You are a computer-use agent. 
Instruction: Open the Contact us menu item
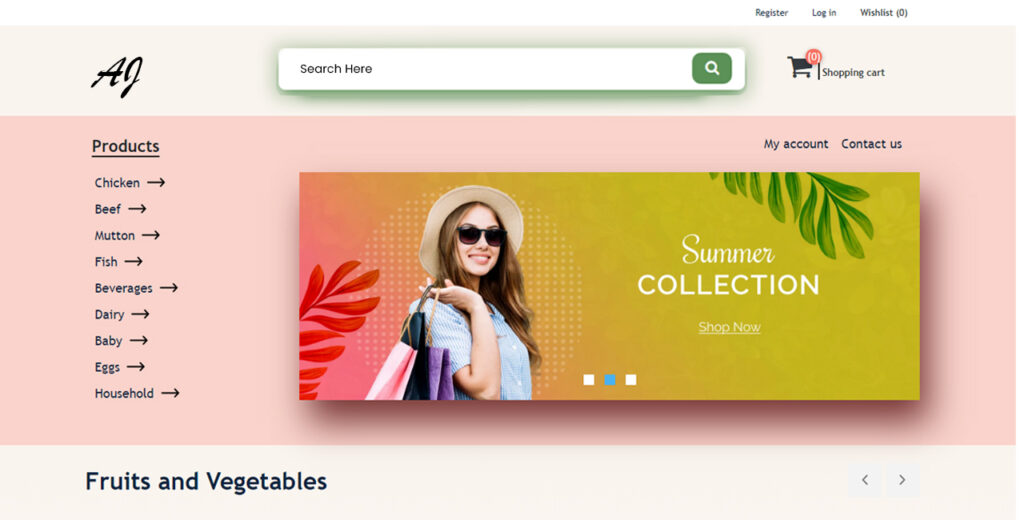[x=871, y=144]
